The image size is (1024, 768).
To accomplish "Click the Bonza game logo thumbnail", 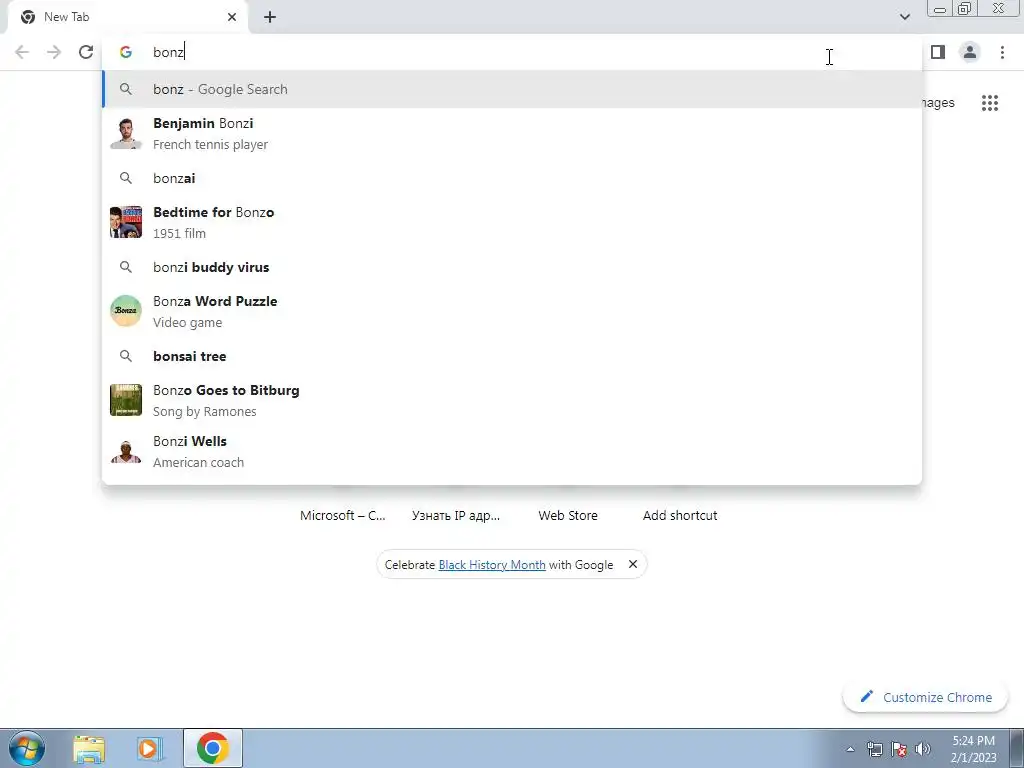I will point(125,311).
